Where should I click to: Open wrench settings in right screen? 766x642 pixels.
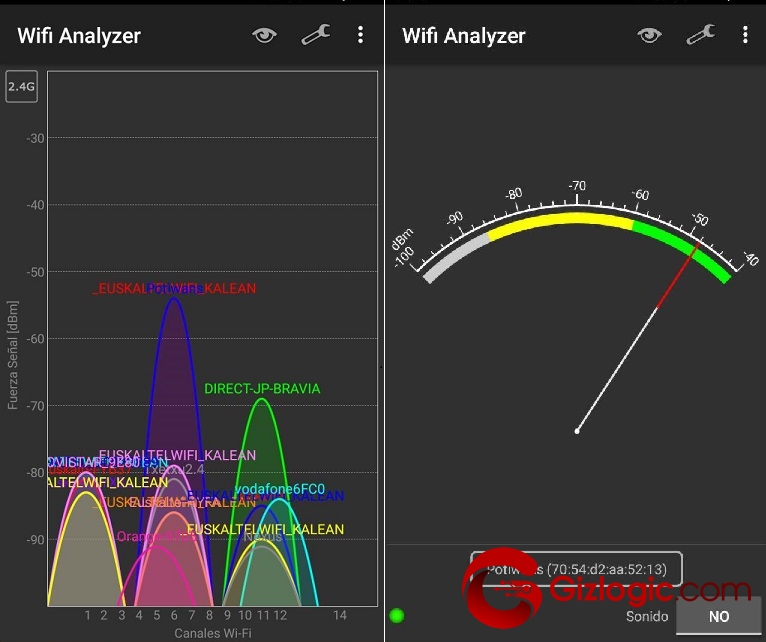point(701,35)
